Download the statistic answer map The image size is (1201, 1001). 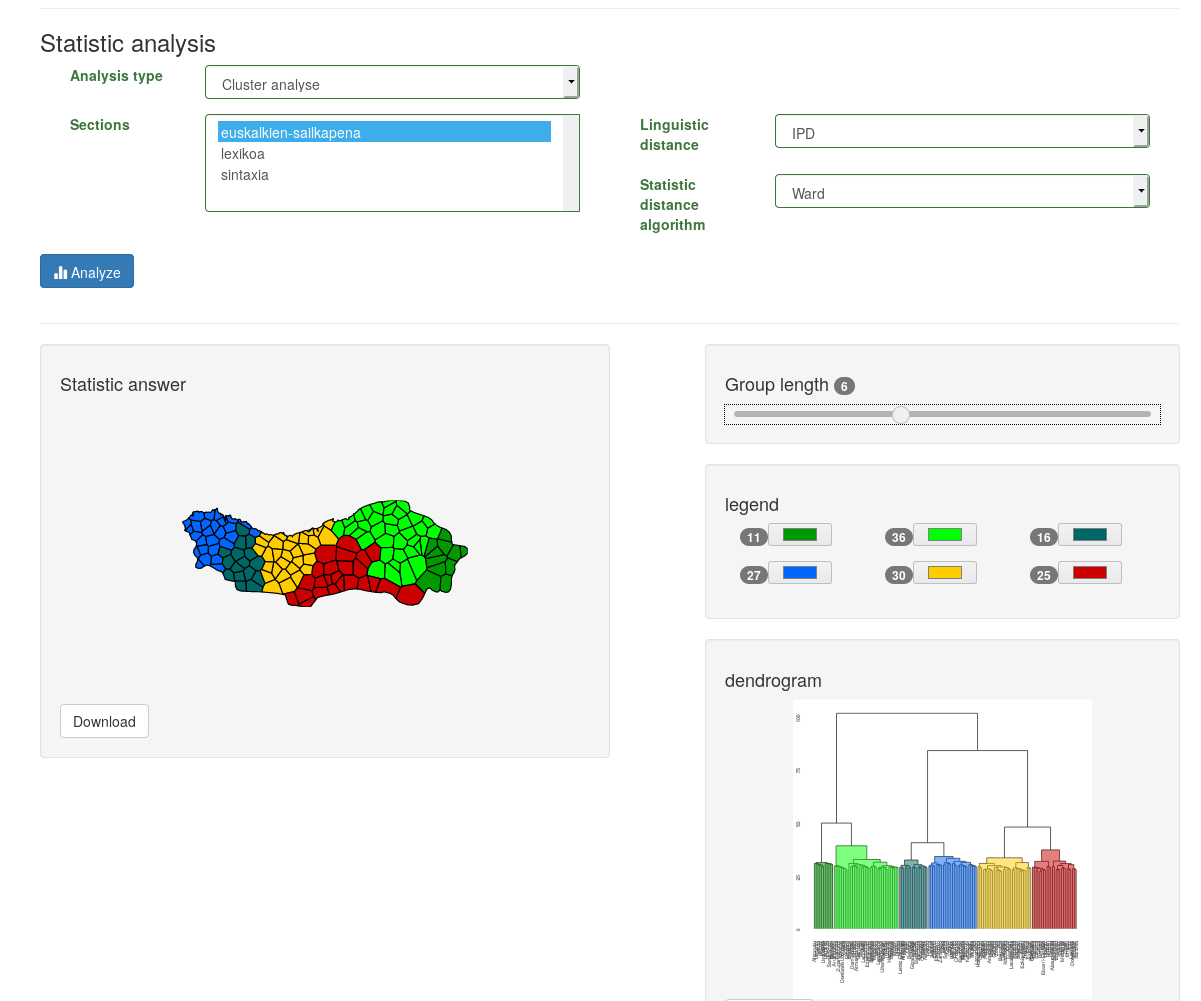point(104,721)
